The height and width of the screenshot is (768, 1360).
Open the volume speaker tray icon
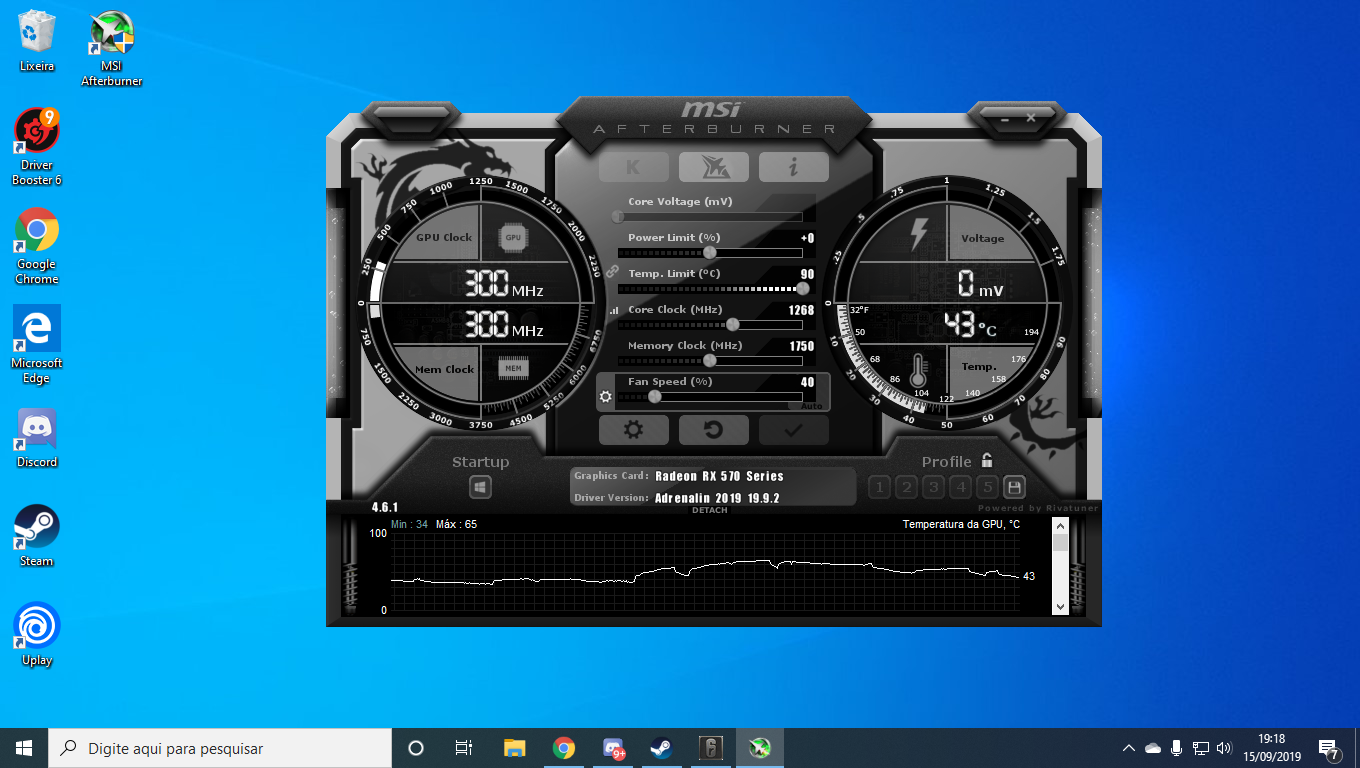(1225, 748)
